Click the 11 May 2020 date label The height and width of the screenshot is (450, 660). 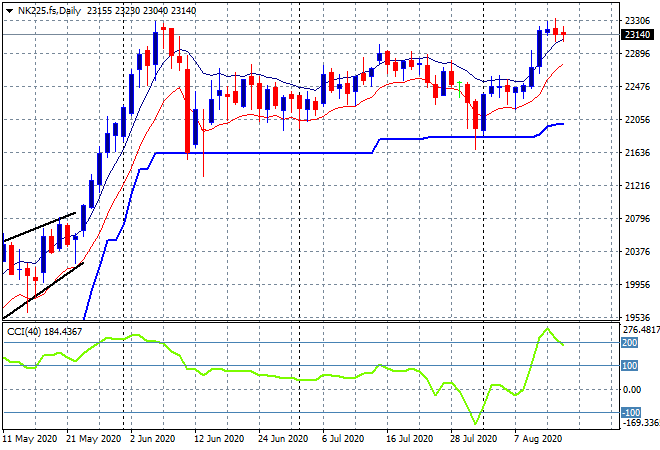coord(30,439)
